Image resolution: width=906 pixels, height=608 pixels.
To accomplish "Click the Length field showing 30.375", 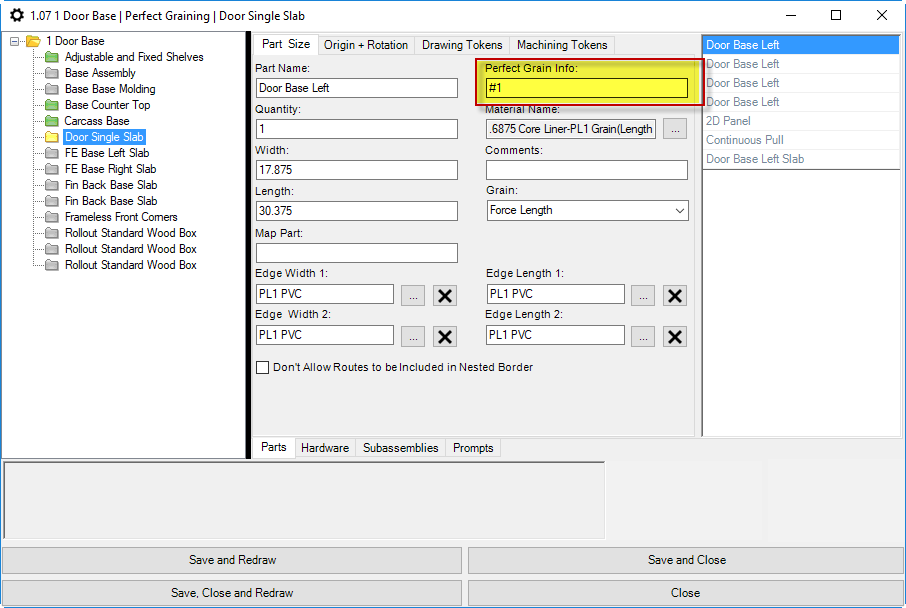I will pos(357,211).
